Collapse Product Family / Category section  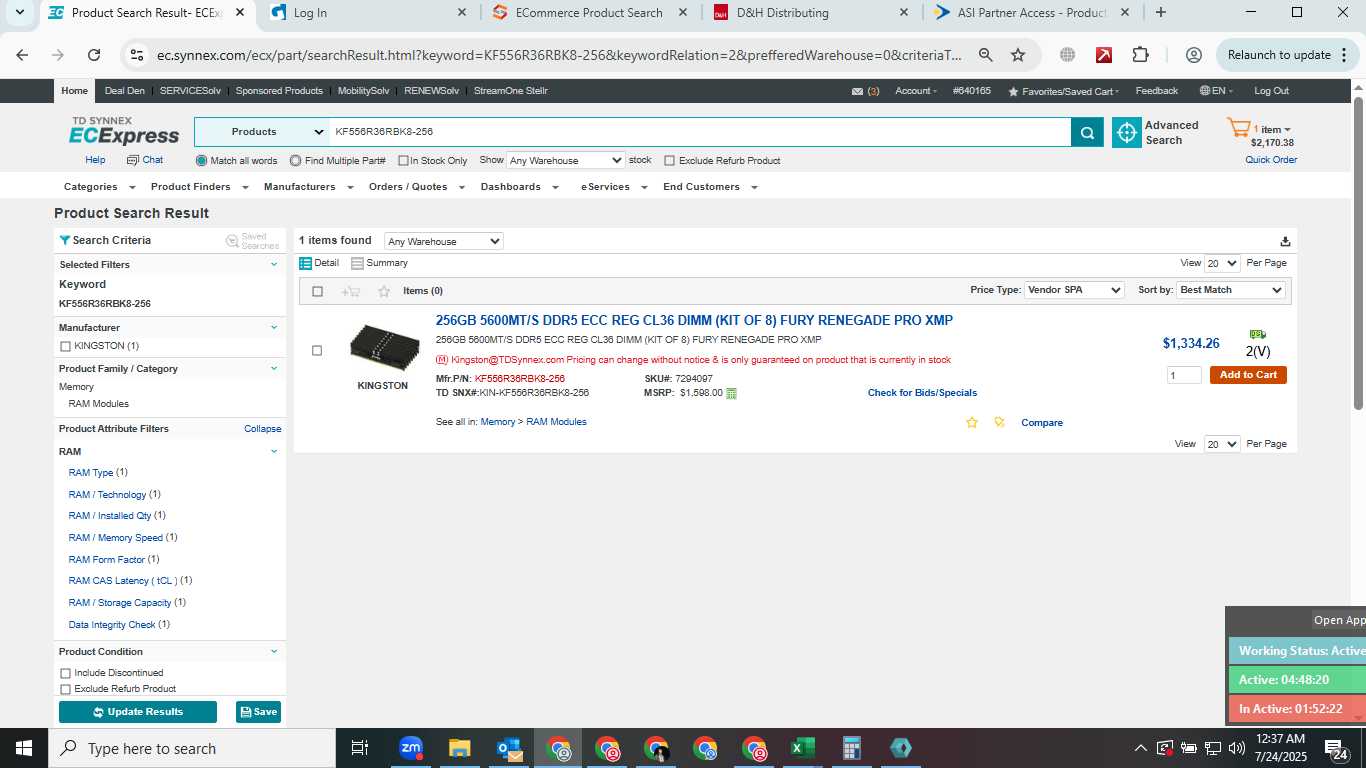[x=274, y=368]
